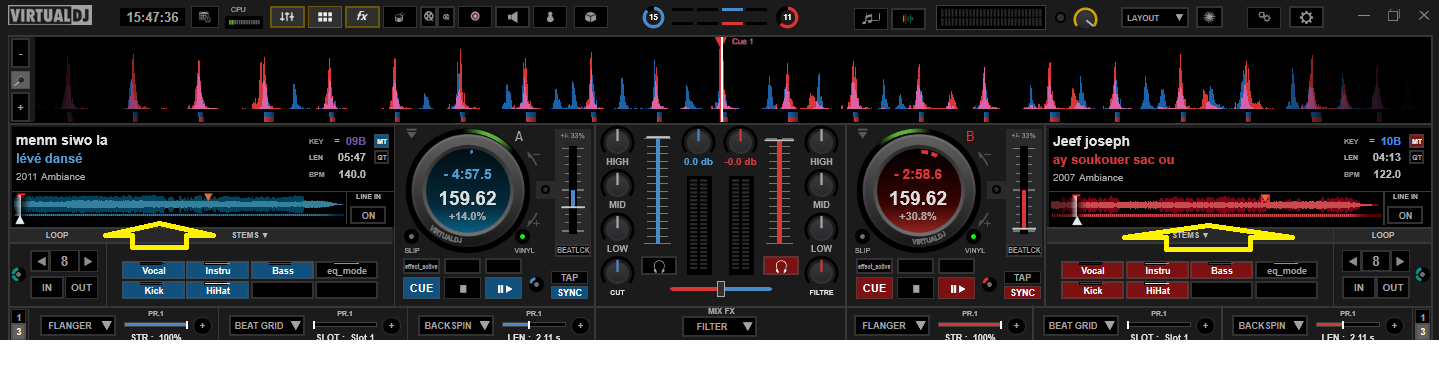The height and width of the screenshot is (375, 1439).
Task: Show the fx effects panel
Action: pyautogui.click(x=362, y=17)
